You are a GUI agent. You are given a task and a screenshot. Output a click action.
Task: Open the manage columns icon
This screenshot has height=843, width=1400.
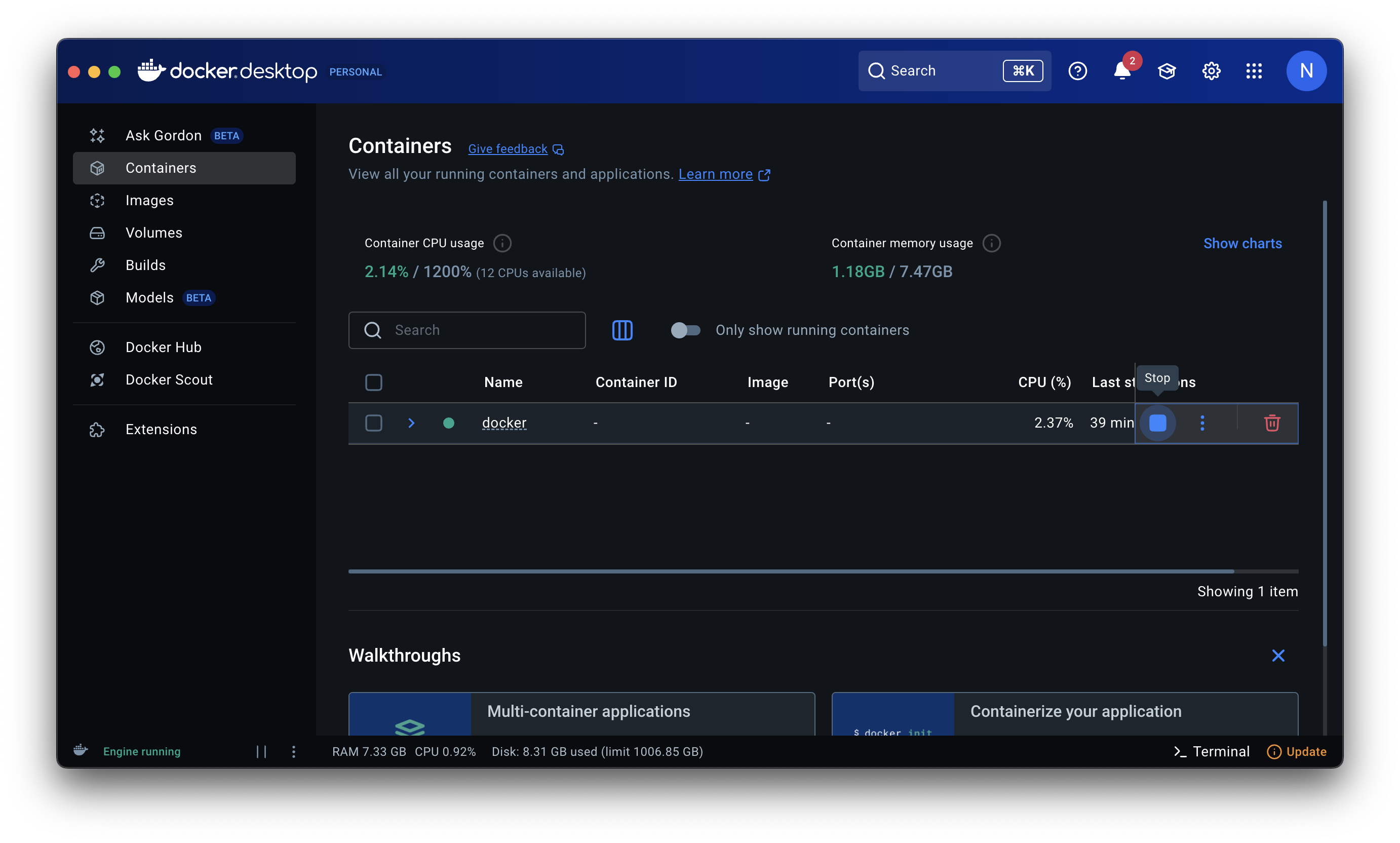(622, 330)
